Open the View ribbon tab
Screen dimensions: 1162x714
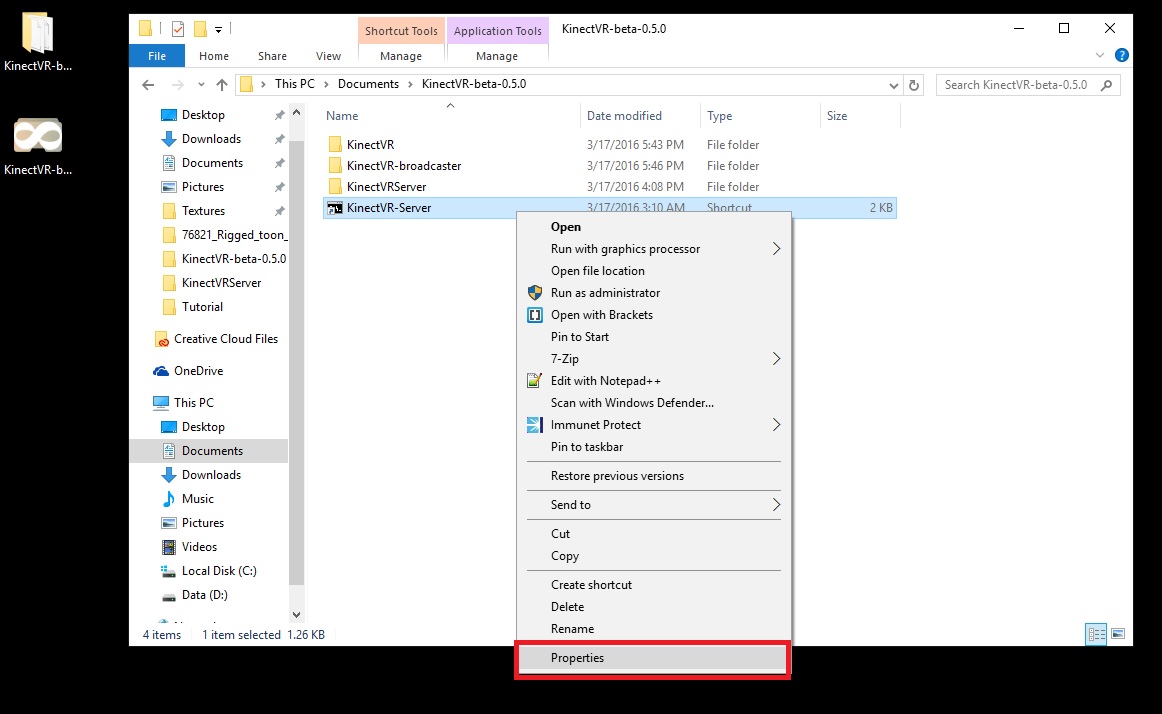(x=328, y=56)
